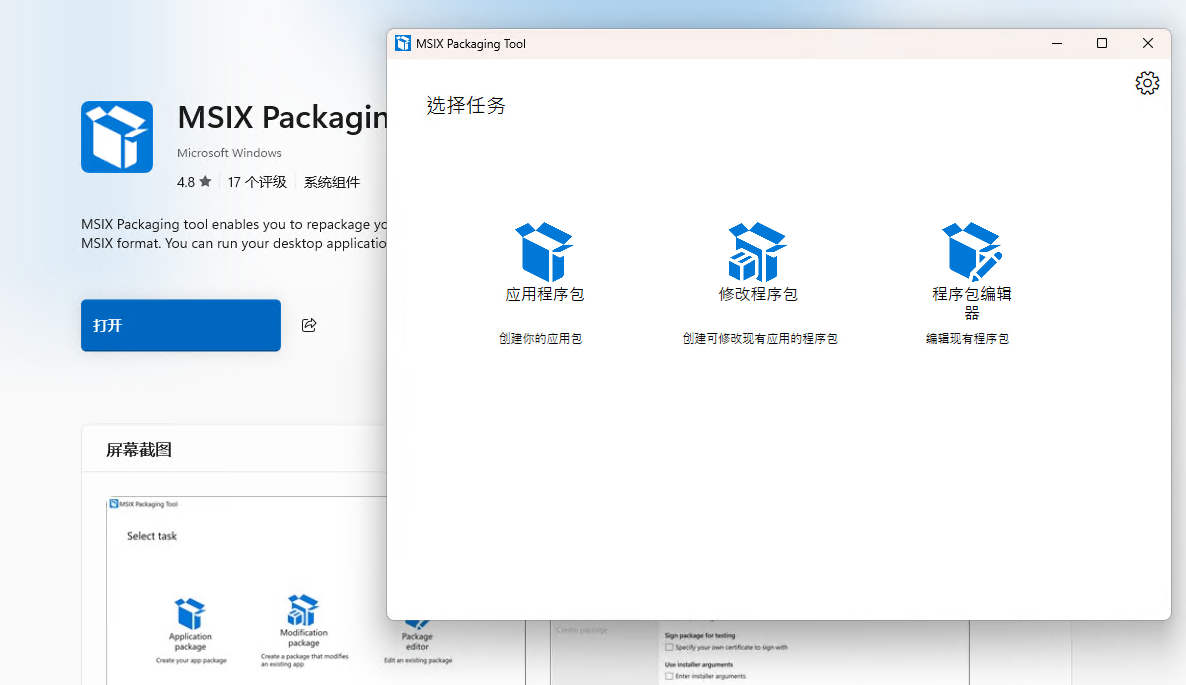The width and height of the screenshot is (1186, 685).
Task: Click the 创建可修改现有应用的程序包 description
Action: [760, 339]
